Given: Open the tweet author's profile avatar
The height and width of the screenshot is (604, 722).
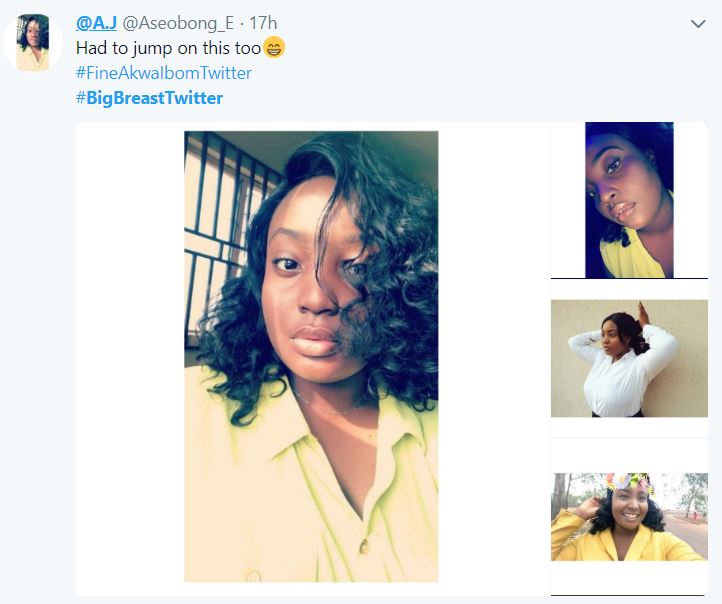Looking at the screenshot, I should click(33, 43).
